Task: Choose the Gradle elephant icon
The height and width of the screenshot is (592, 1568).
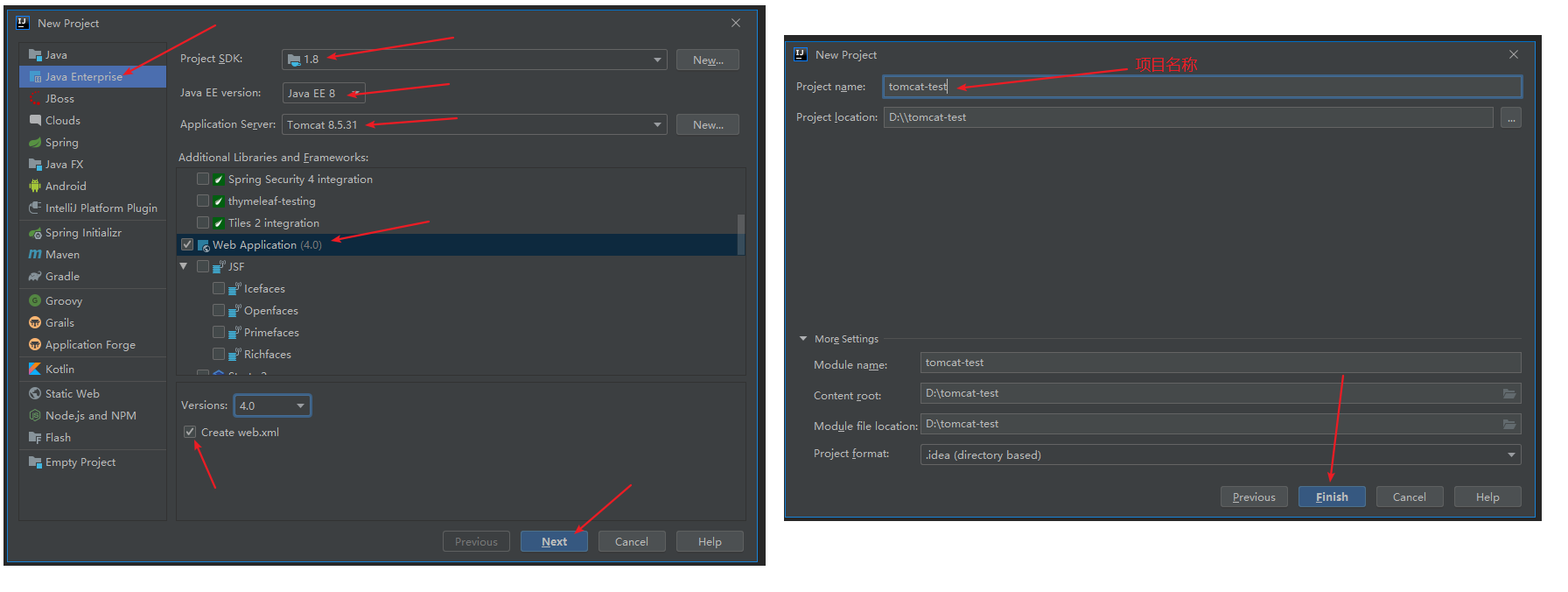Action: click(35, 277)
